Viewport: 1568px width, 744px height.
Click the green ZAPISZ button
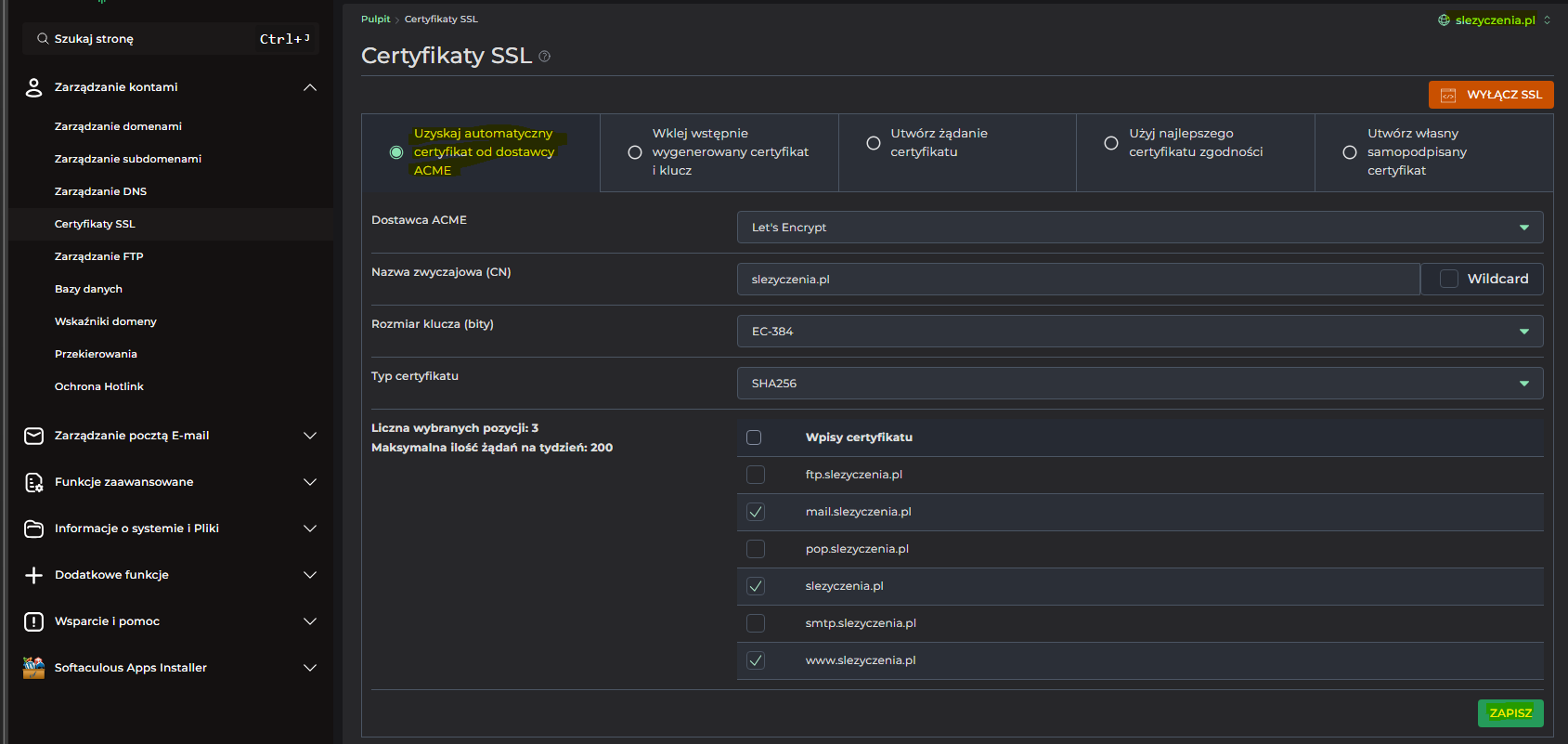[1510, 713]
